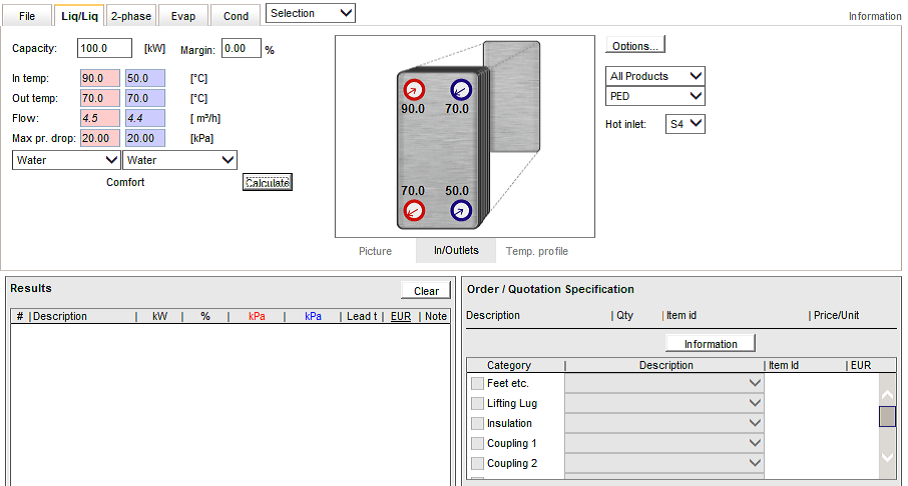The width and height of the screenshot is (908, 486).
Task: Open the Evap tab
Action: pos(183,16)
